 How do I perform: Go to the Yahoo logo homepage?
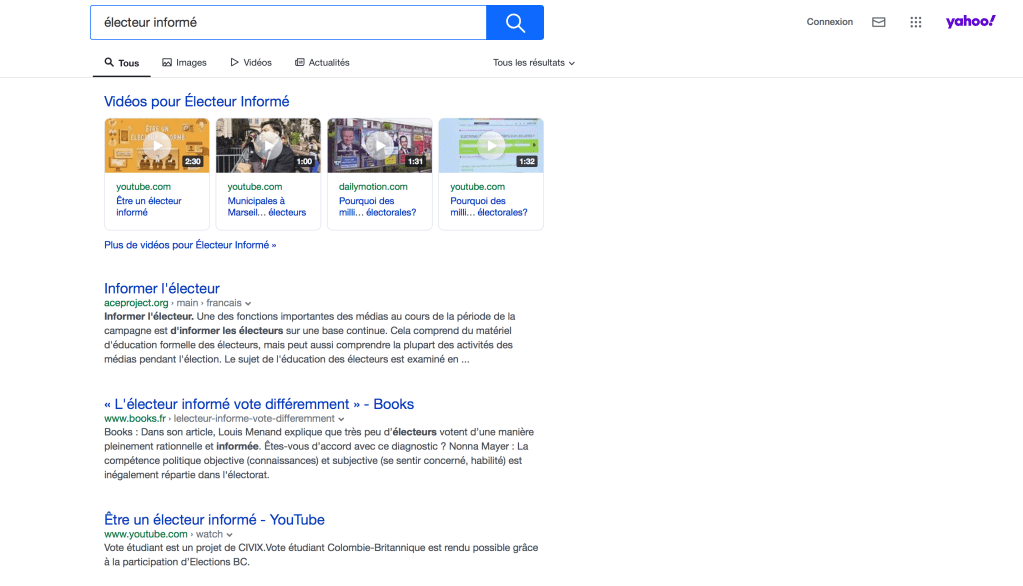tap(970, 22)
